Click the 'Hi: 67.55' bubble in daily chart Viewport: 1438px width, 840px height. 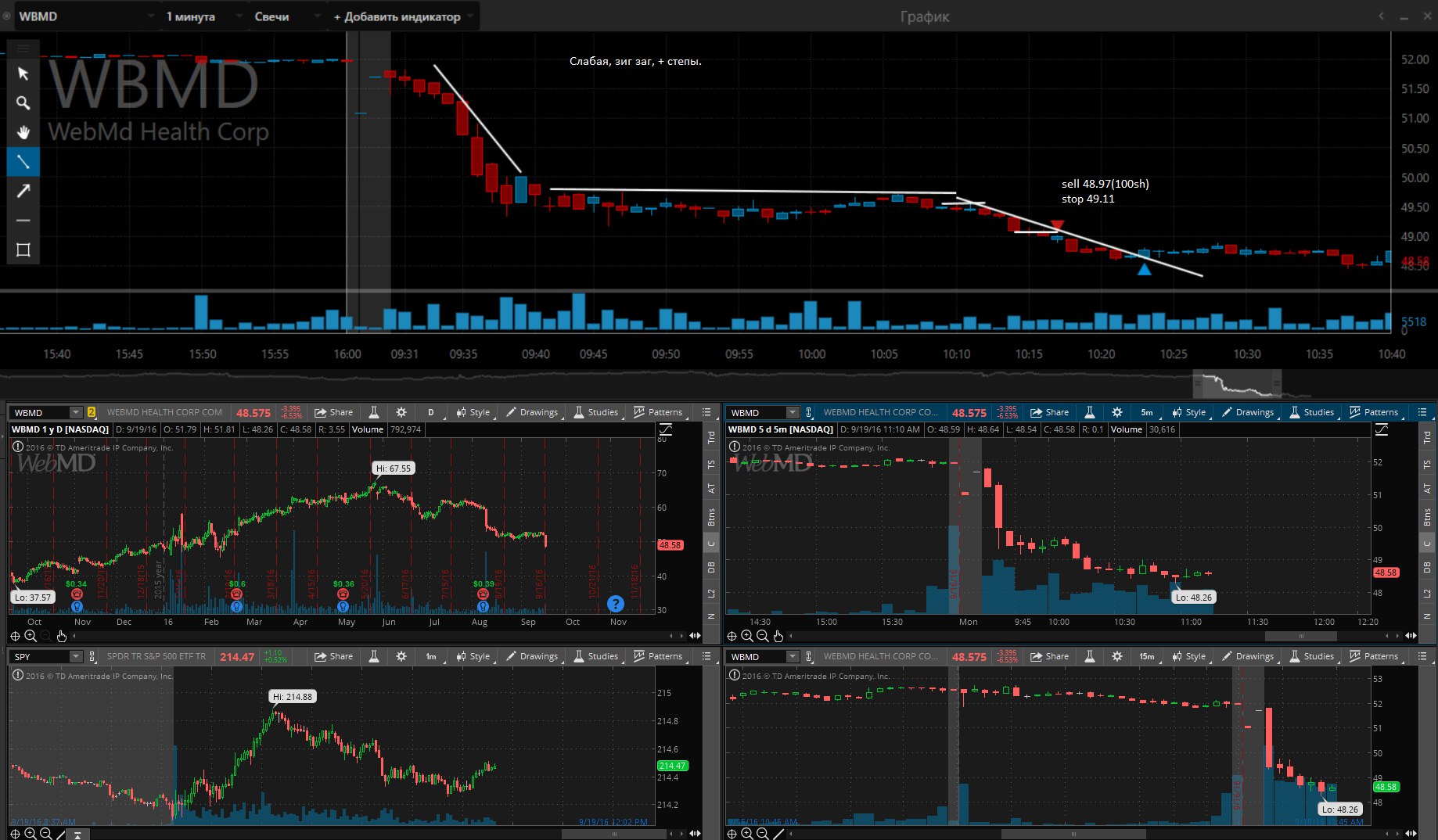(x=394, y=468)
